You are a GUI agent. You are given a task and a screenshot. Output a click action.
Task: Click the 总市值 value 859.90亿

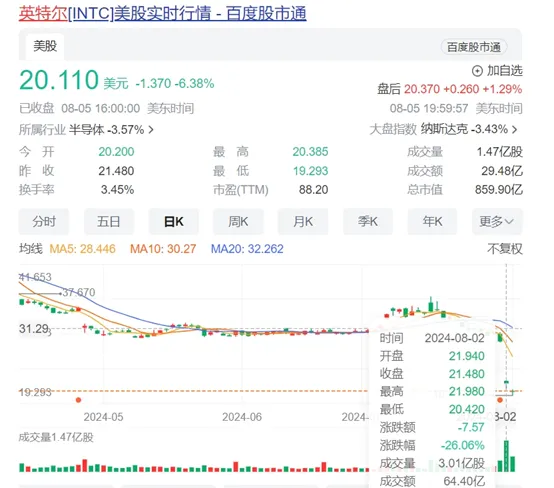(x=499, y=190)
